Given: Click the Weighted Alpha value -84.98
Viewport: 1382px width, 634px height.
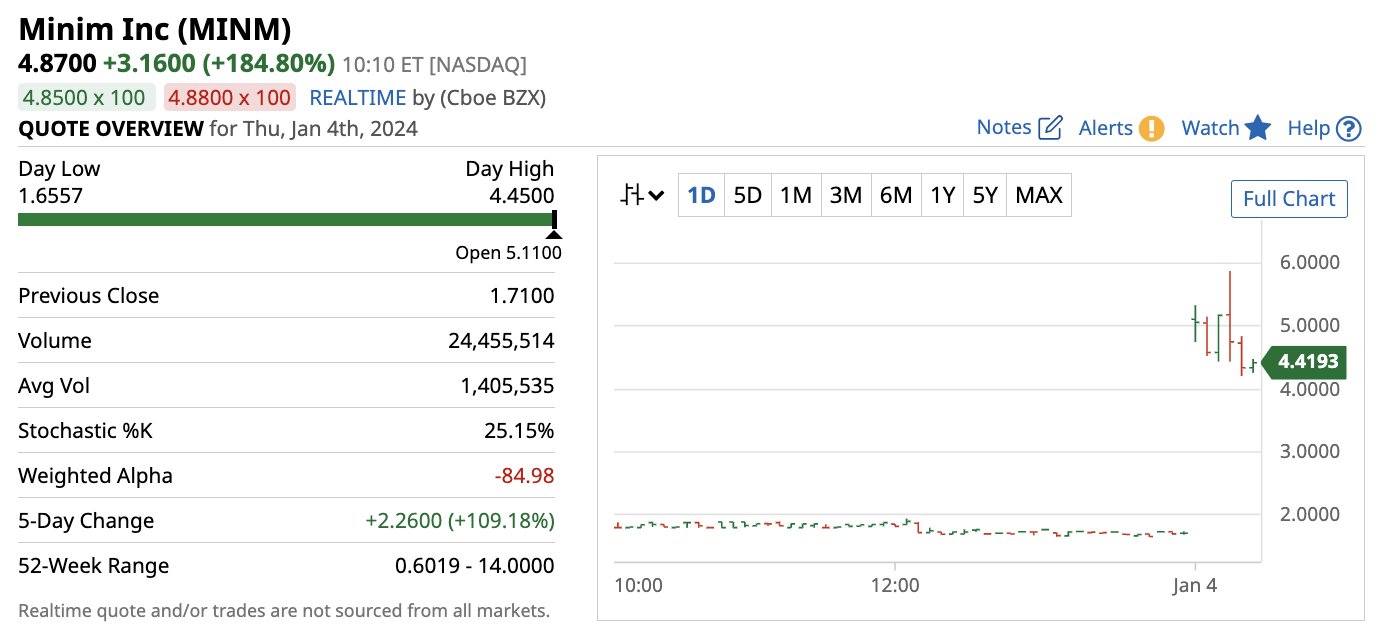Looking at the screenshot, I should coord(525,476).
